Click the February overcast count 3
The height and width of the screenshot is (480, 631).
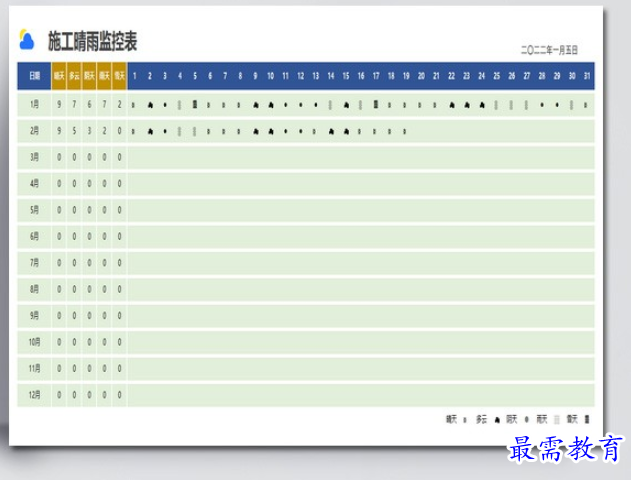[x=89, y=131]
